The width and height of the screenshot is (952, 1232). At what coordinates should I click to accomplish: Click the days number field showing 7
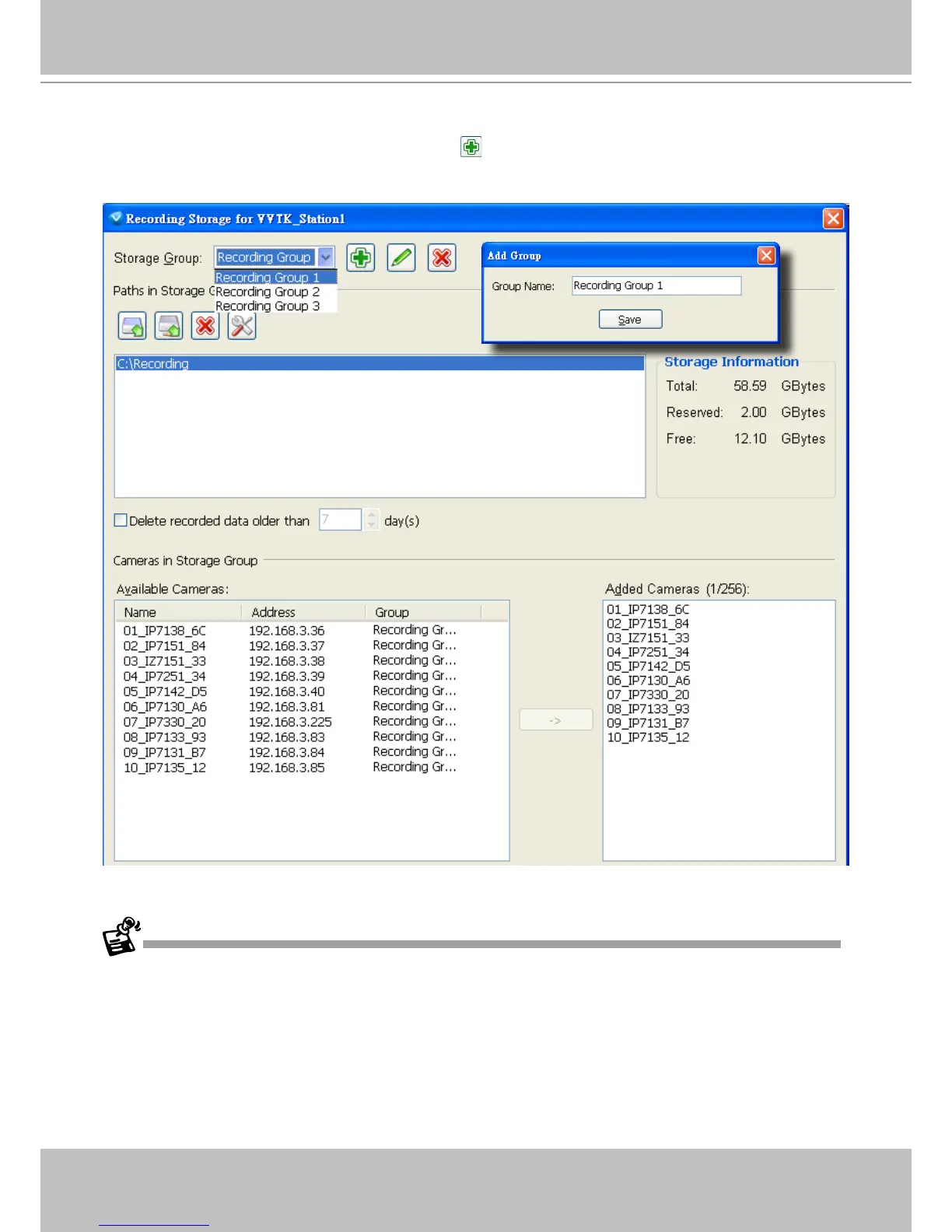pyautogui.click(x=340, y=520)
